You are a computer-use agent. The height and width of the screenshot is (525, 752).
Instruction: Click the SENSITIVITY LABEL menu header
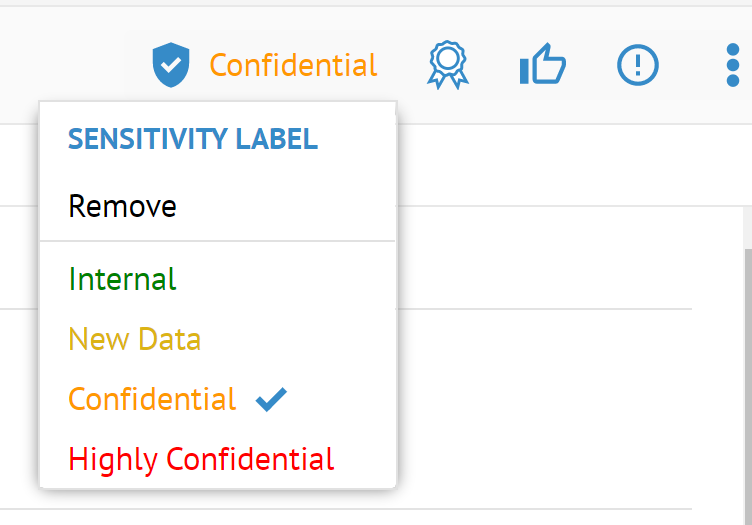tap(192, 139)
